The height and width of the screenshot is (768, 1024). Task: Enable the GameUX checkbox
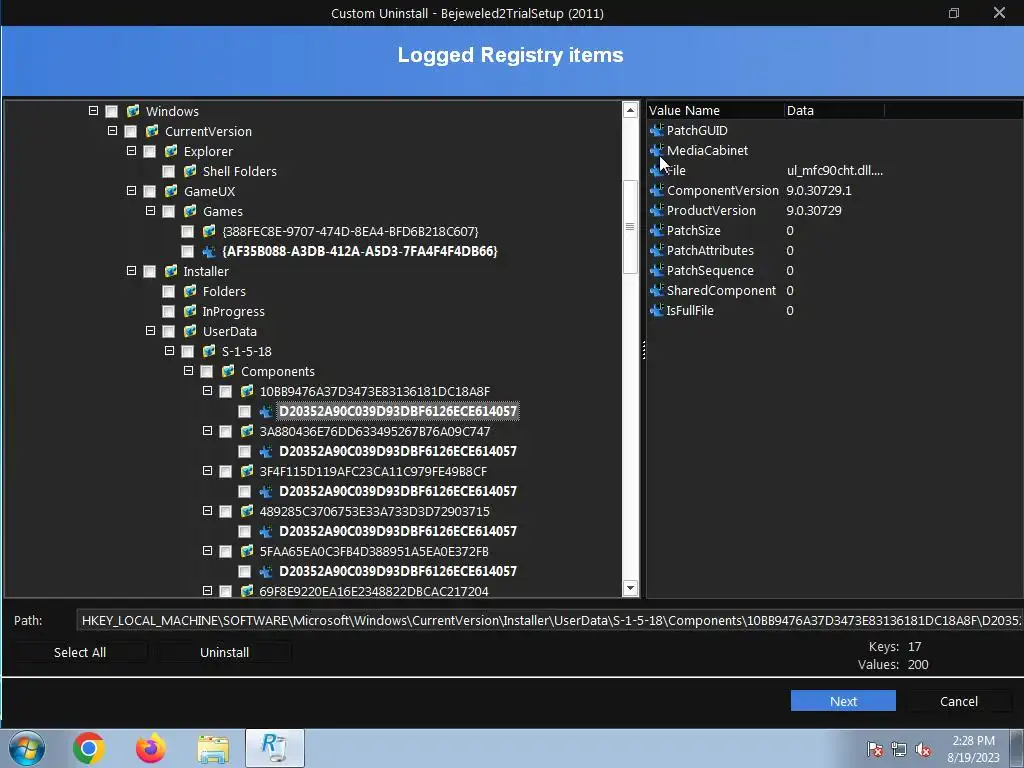(150, 191)
